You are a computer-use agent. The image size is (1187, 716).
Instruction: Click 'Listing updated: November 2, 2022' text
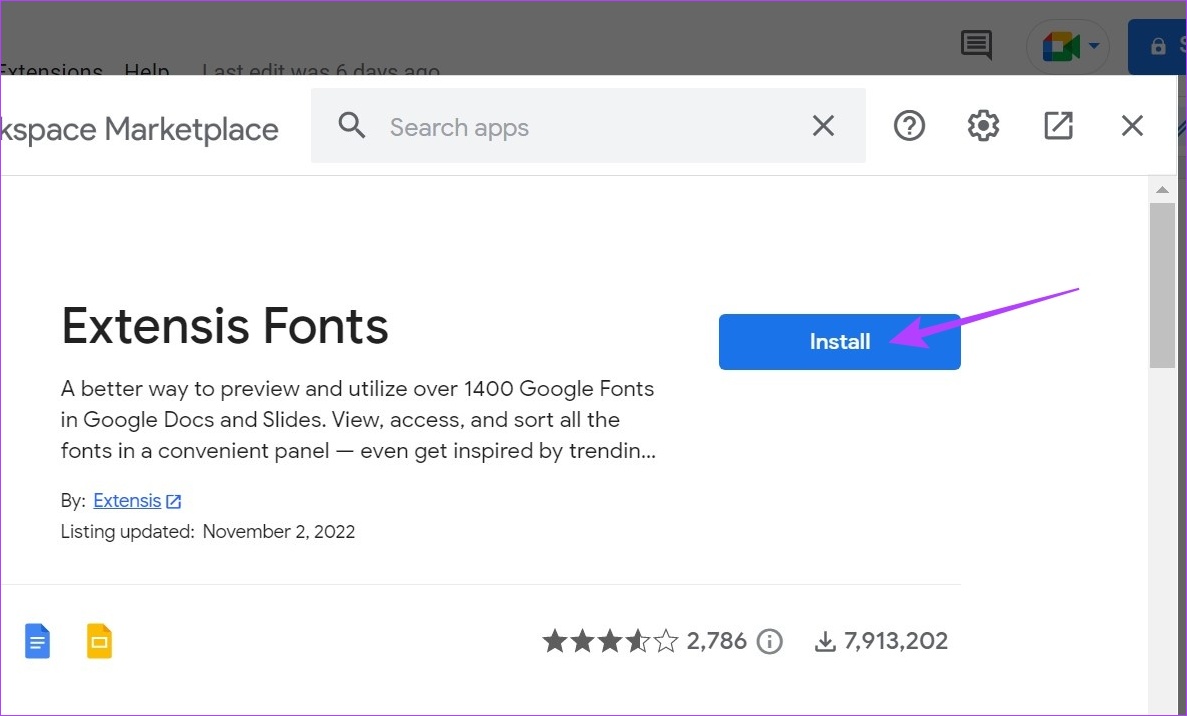[x=208, y=532]
